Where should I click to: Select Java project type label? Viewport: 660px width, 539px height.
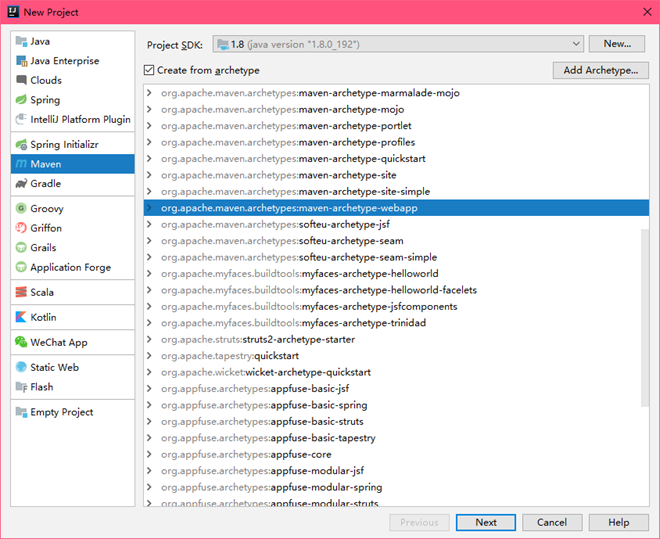40,41
